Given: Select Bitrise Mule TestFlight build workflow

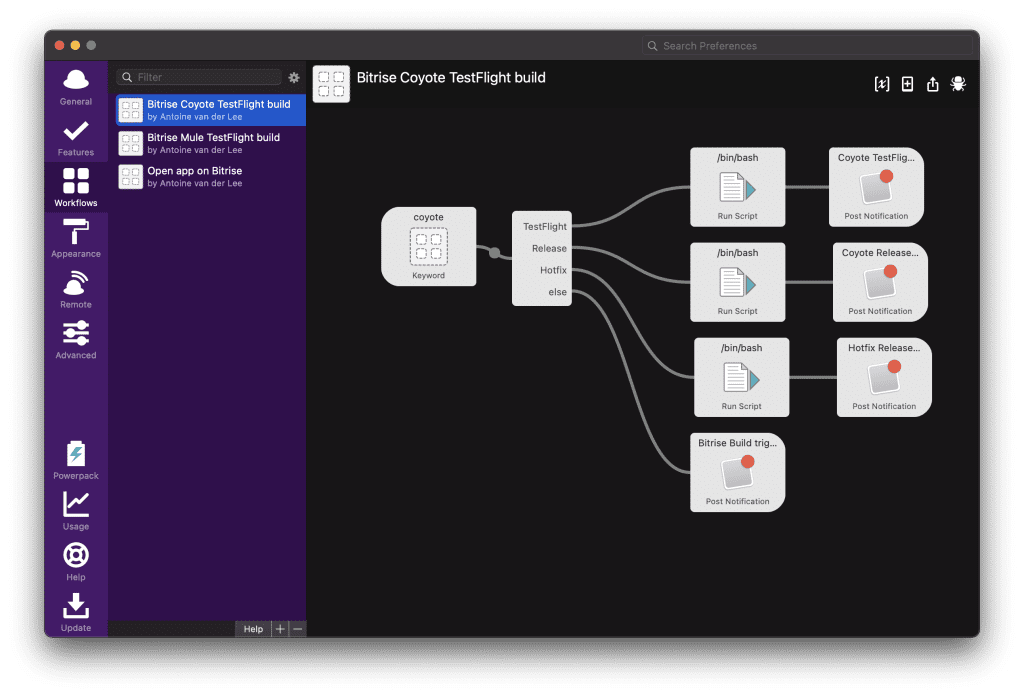Looking at the screenshot, I should (x=210, y=143).
